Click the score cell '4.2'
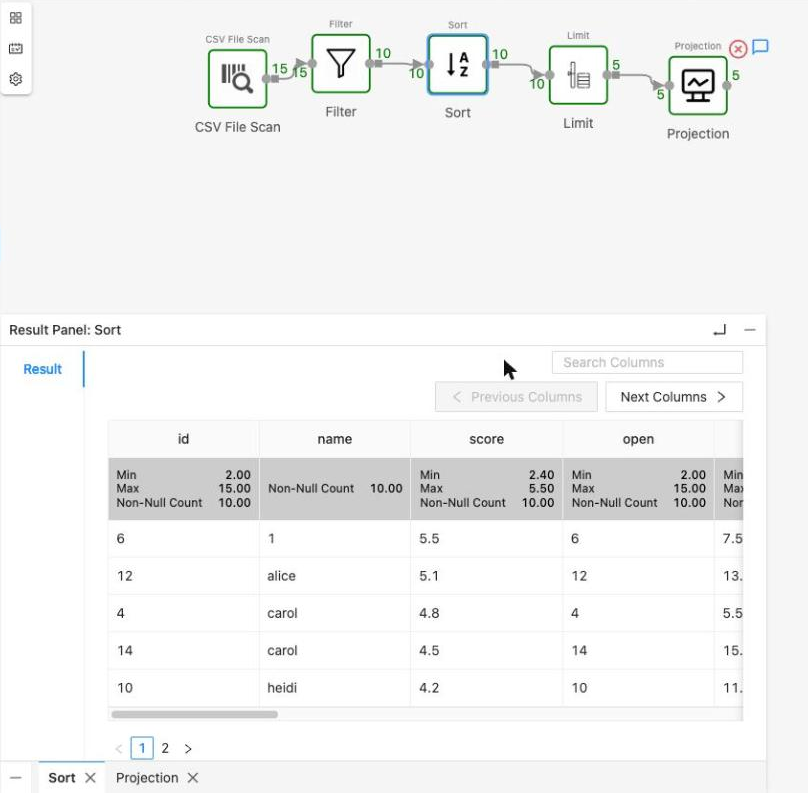Image resolution: width=808 pixels, height=793 pixels. 486,687
